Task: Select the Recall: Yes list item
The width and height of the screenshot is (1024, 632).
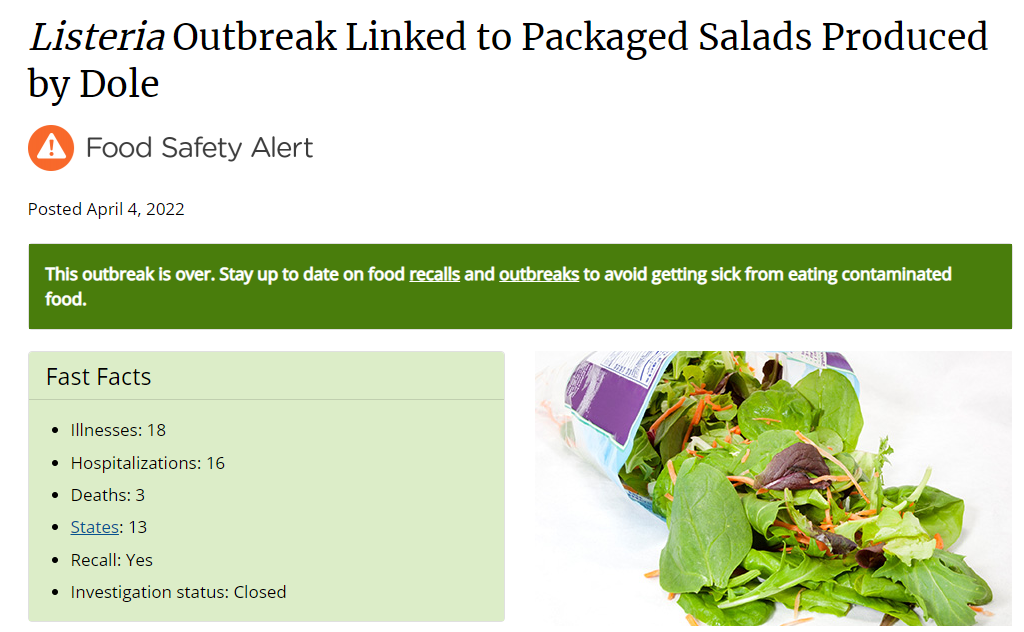Action: 111,560
